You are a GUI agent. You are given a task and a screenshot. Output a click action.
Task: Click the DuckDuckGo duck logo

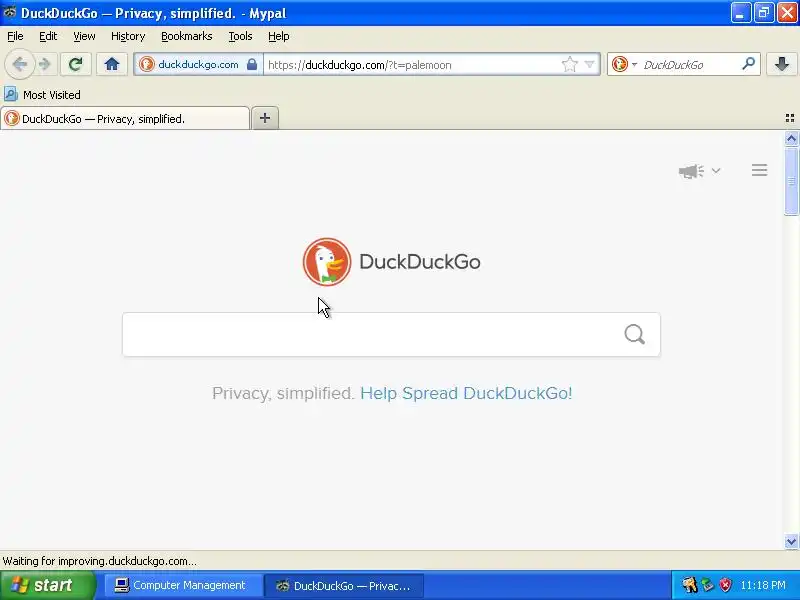point(327,262)
